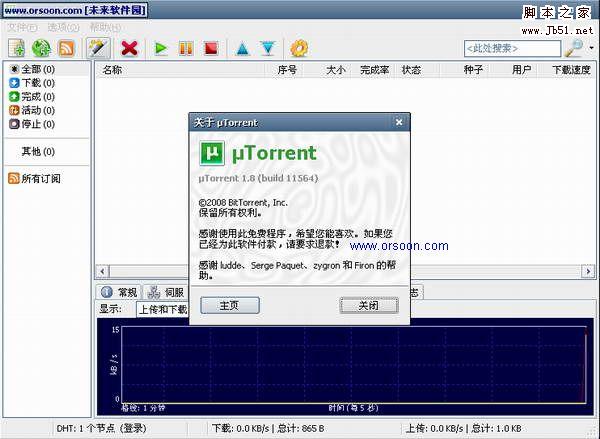This screenshot has height=439, width=600.
Task: Click the 上传: 0.0 KB/s status entry
Action: 463,428
